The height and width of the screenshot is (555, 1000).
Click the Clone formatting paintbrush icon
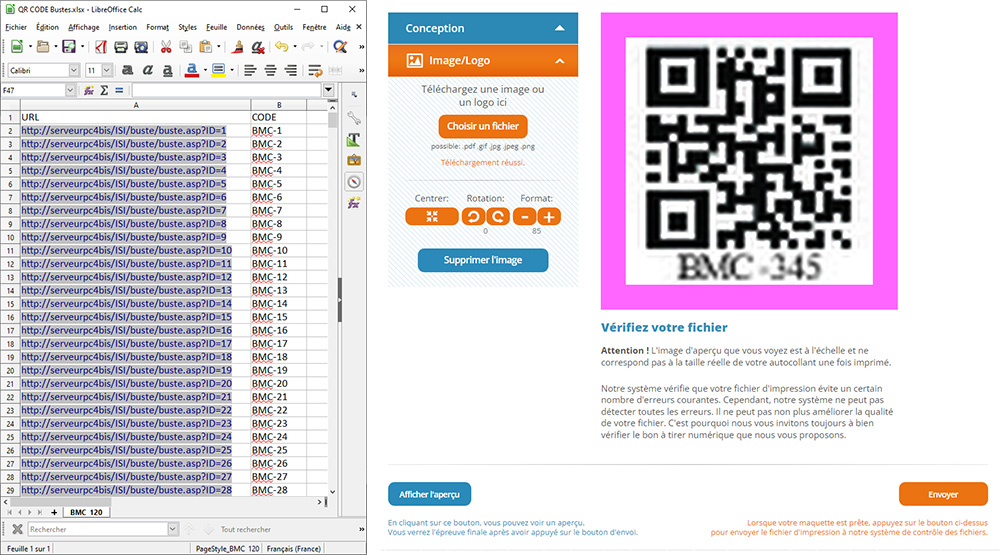coord(238,47)
